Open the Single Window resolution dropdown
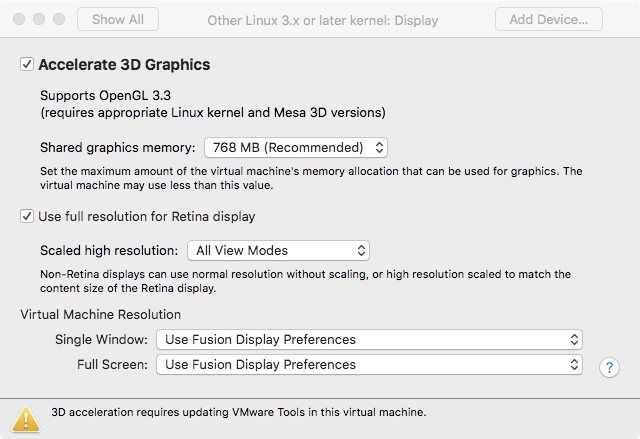 click(x=369, y=339)
